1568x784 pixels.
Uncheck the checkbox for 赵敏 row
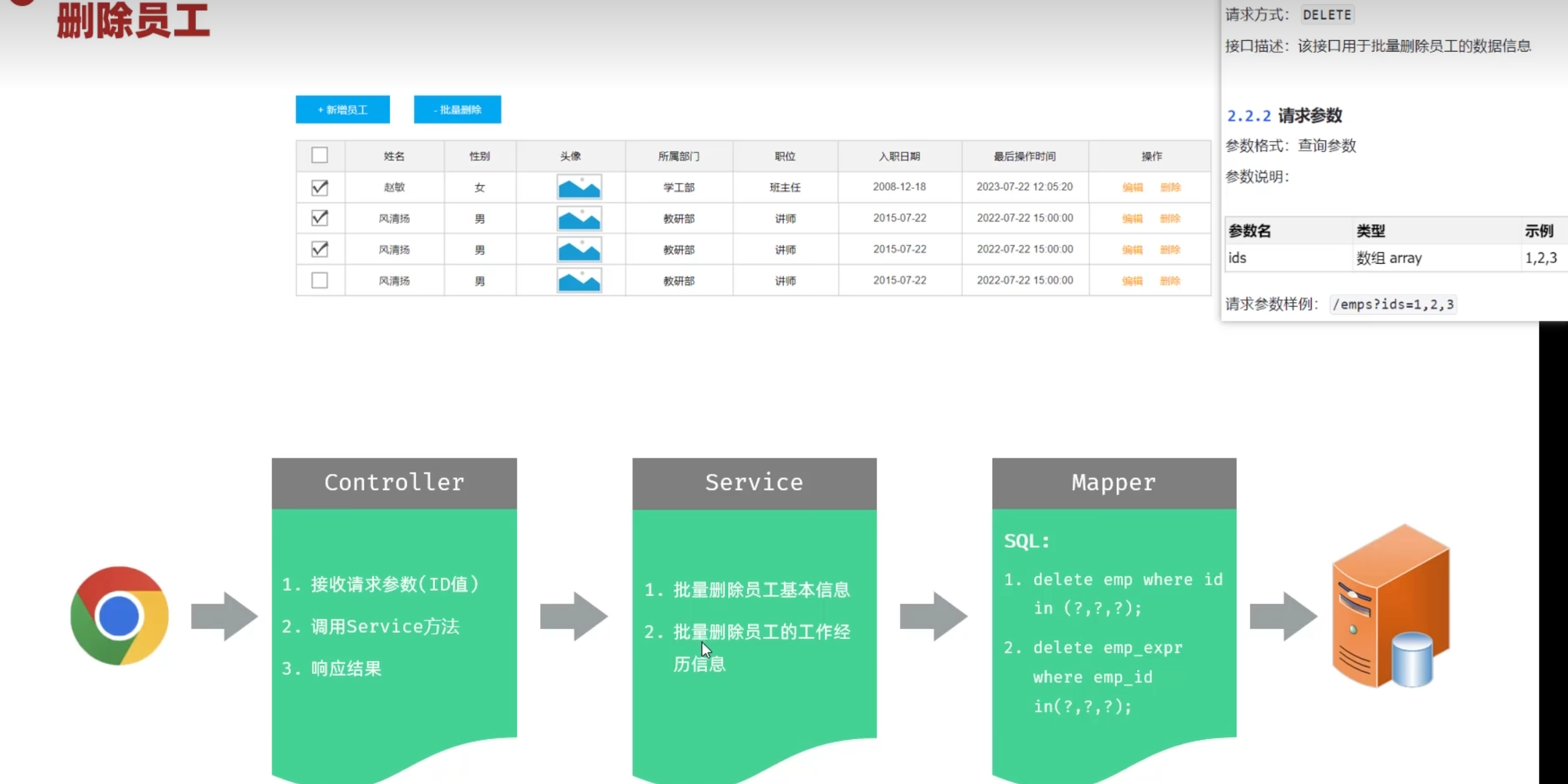[x=320, y=187]
